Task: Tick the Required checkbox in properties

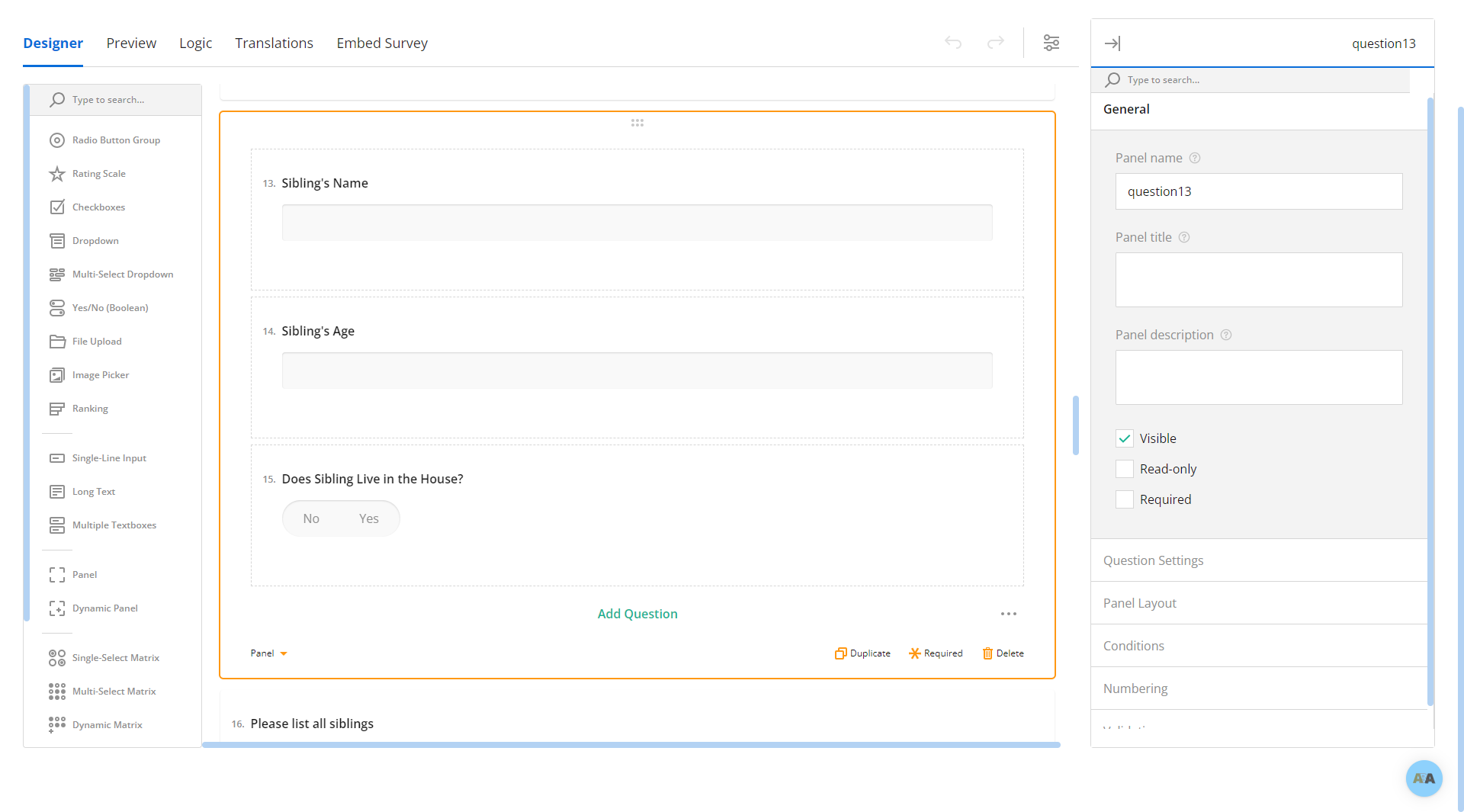Action: (1125, 499)
